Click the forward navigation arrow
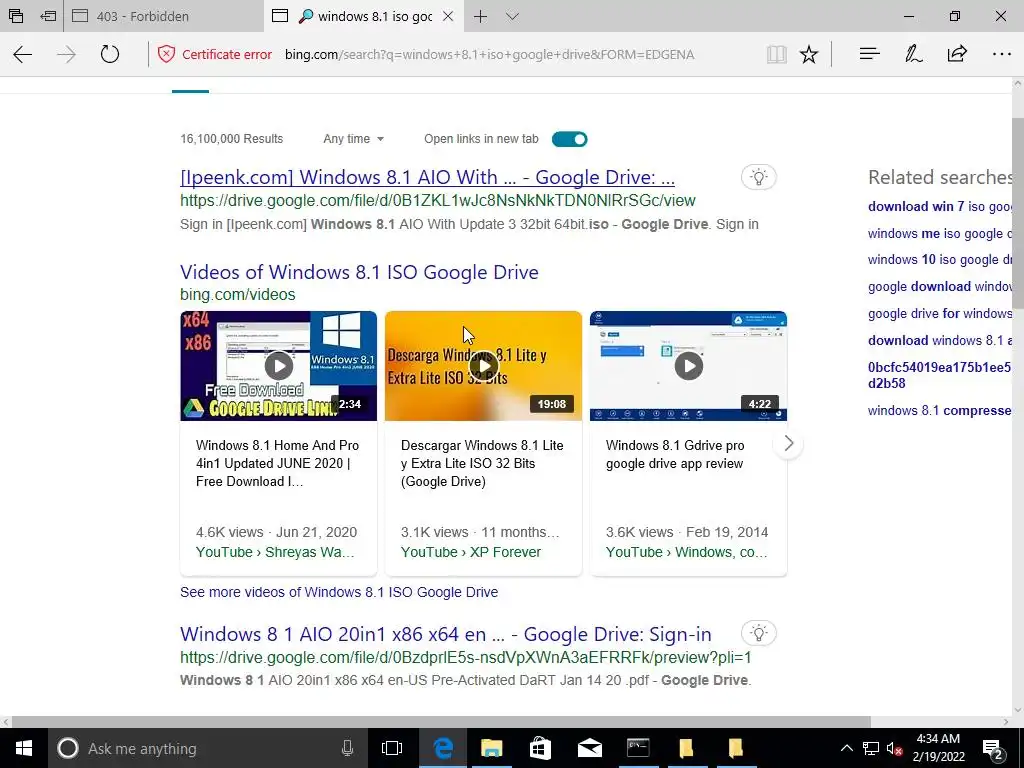The height and width of the screenshot is (768, 1024). coord(66,54)
